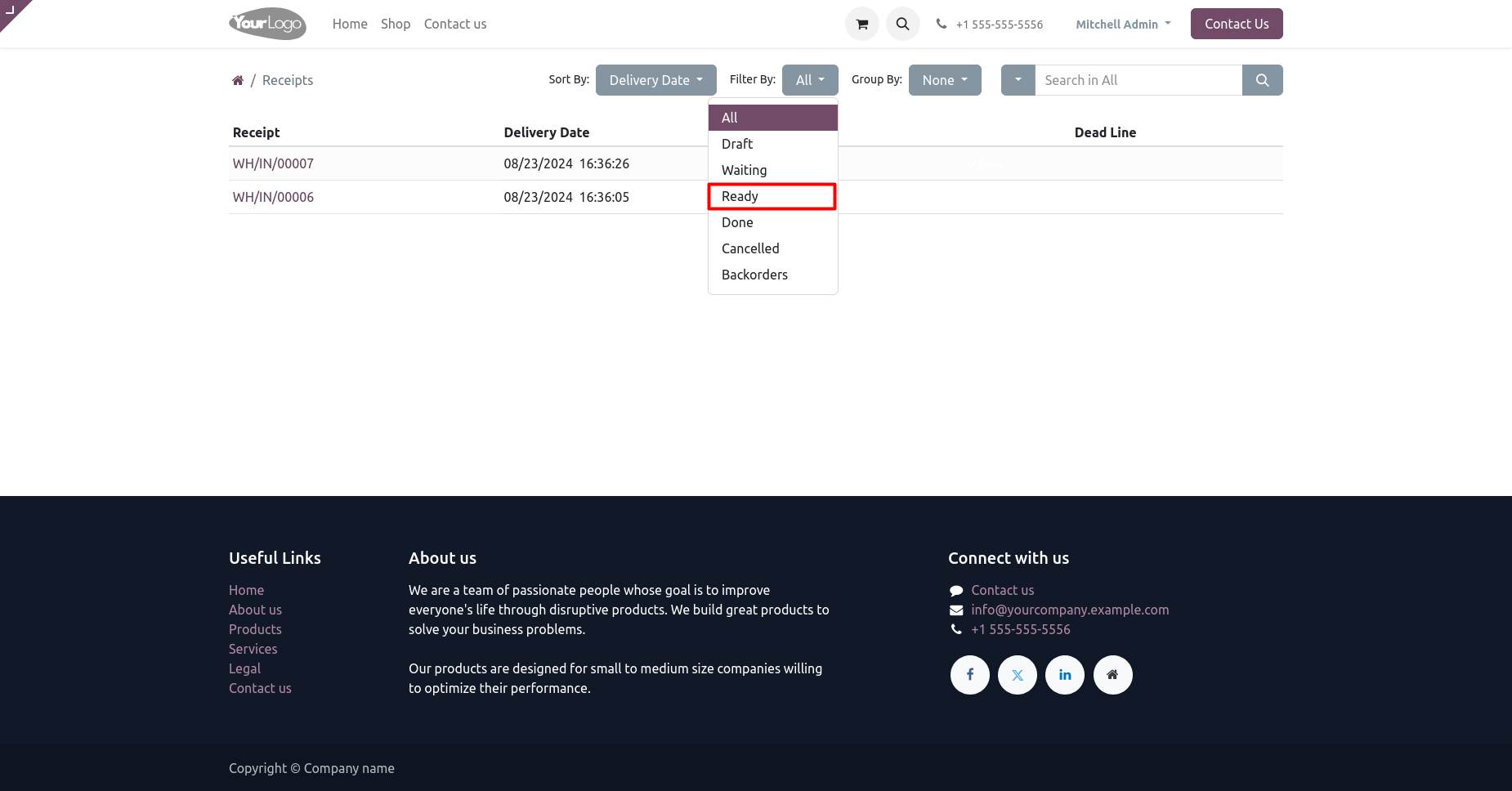Screen dimensions: 1512x791
Task: Open the Shop nav link
Action: 396,24
